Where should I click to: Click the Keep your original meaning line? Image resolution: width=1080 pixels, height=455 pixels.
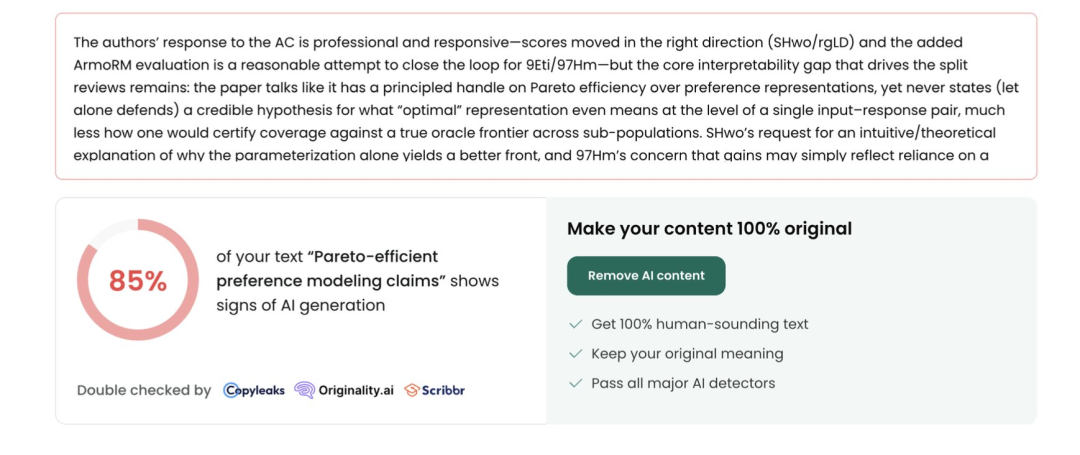pos(687,354)
